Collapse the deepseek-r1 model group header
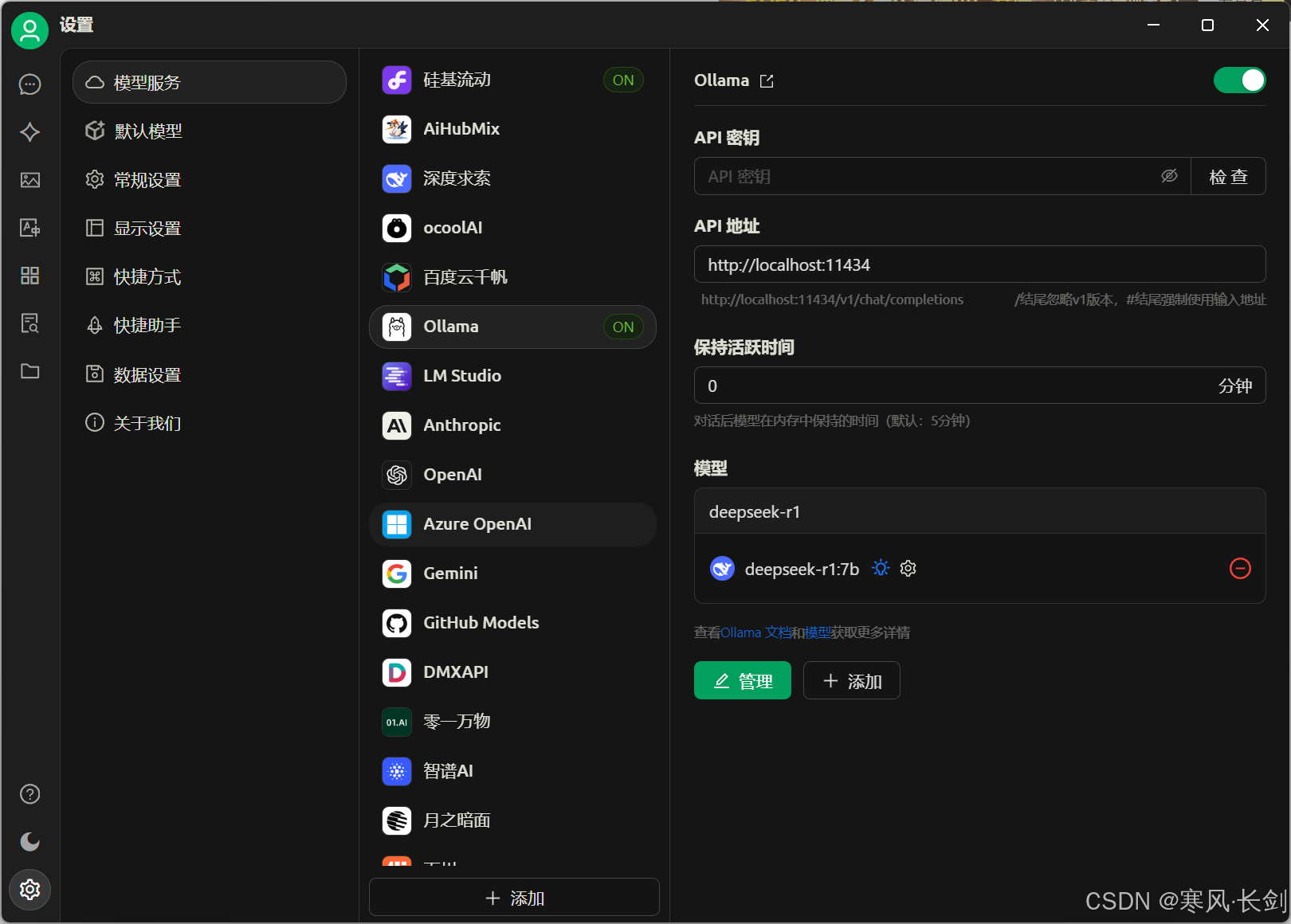 tap(979, 511)
